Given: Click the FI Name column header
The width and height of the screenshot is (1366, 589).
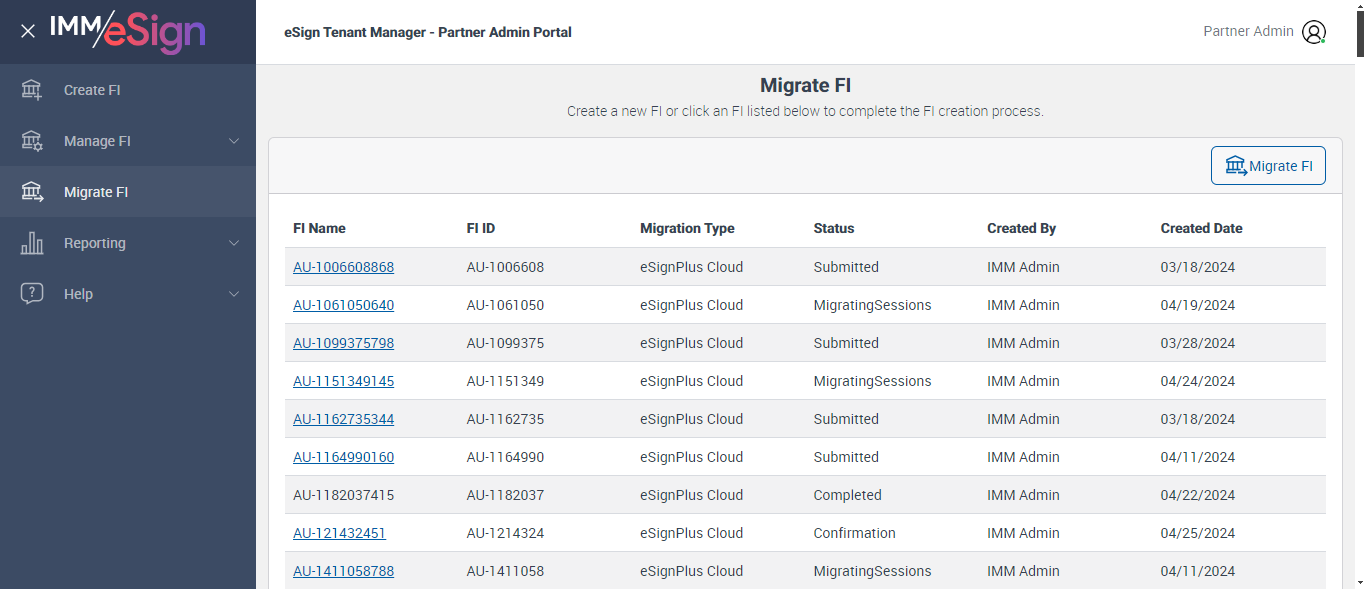Looking at the screenshot, I should (319, 228).
